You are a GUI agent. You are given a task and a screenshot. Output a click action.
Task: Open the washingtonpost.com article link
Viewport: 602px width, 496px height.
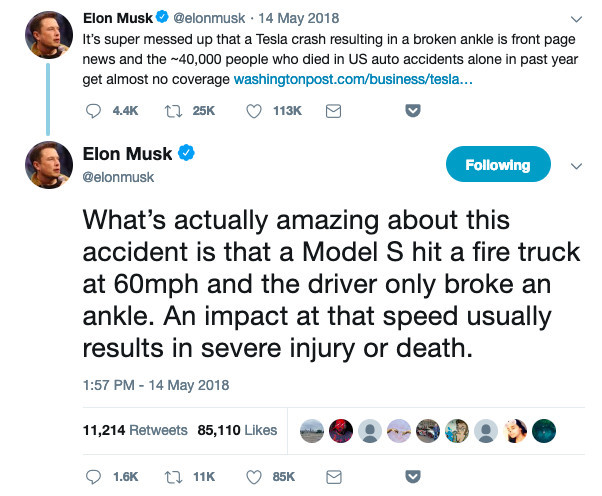tap(353, 79)
